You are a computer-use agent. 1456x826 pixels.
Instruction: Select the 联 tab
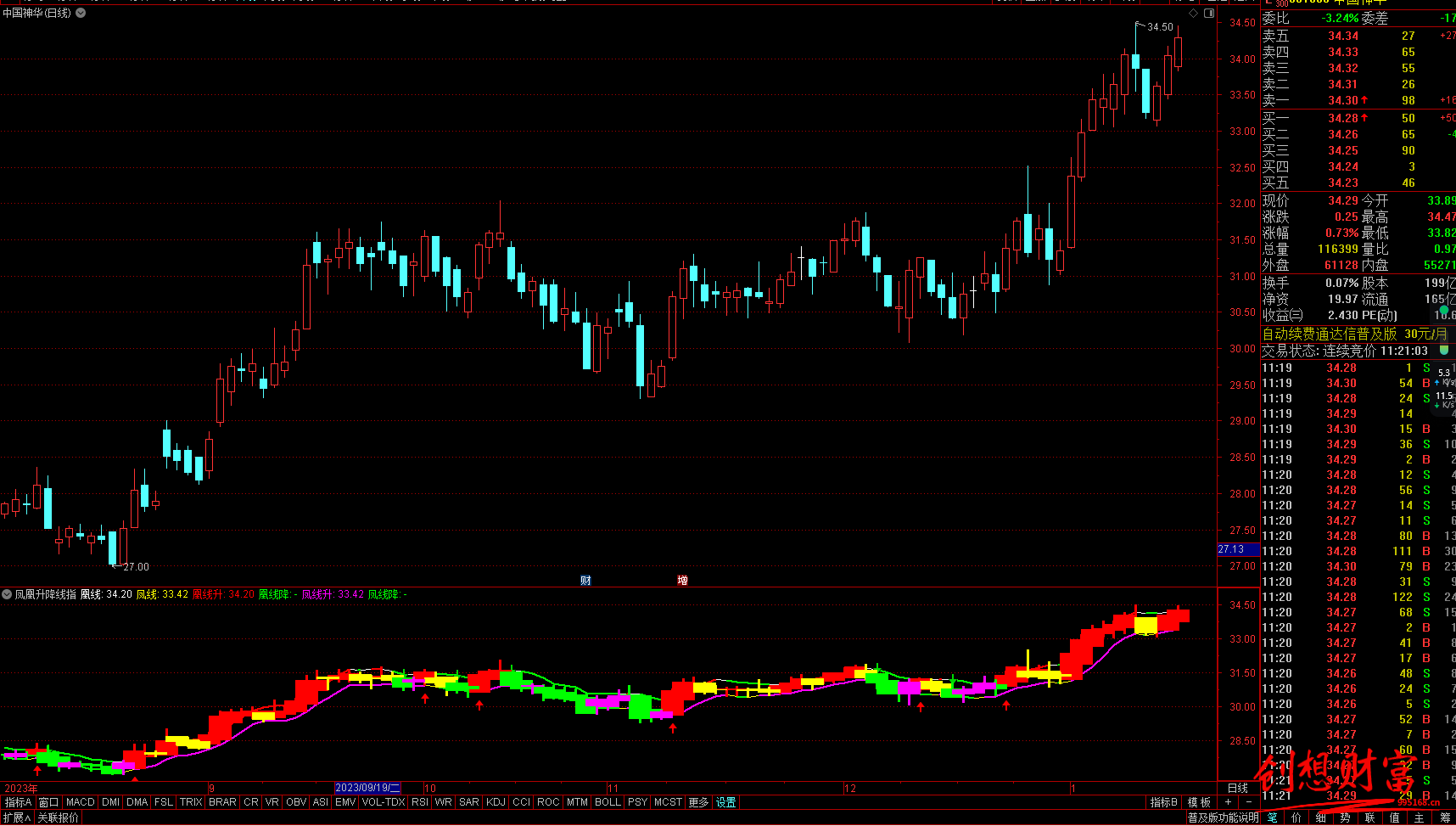coord(1370,818)
